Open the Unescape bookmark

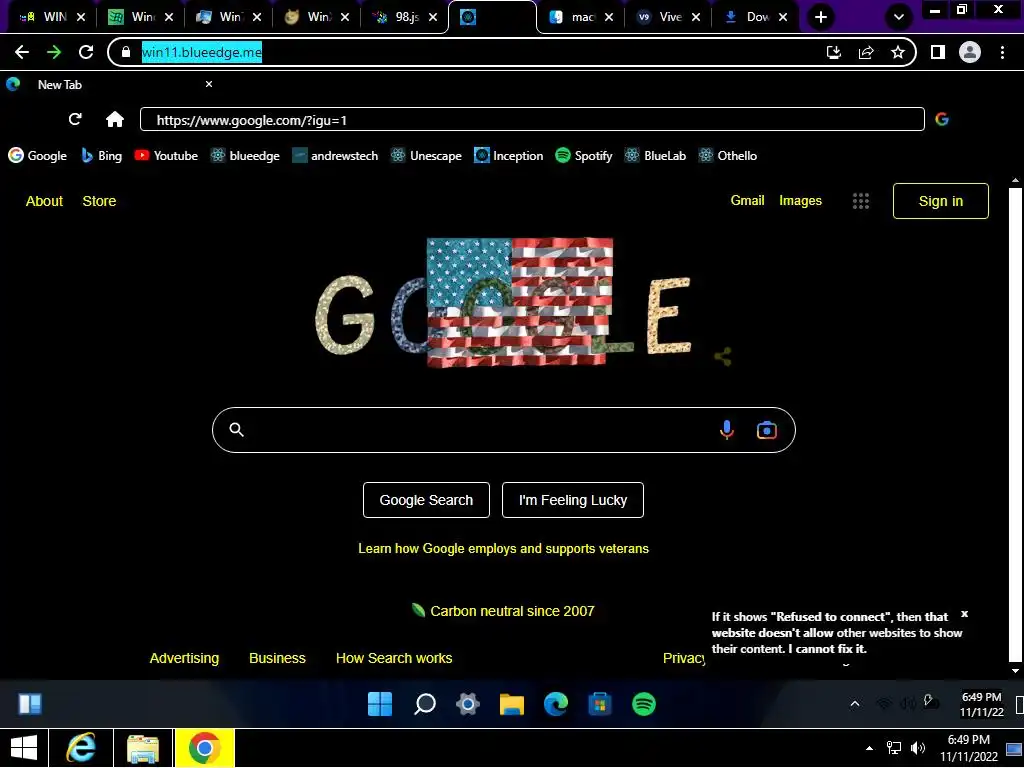coord(426,155)
